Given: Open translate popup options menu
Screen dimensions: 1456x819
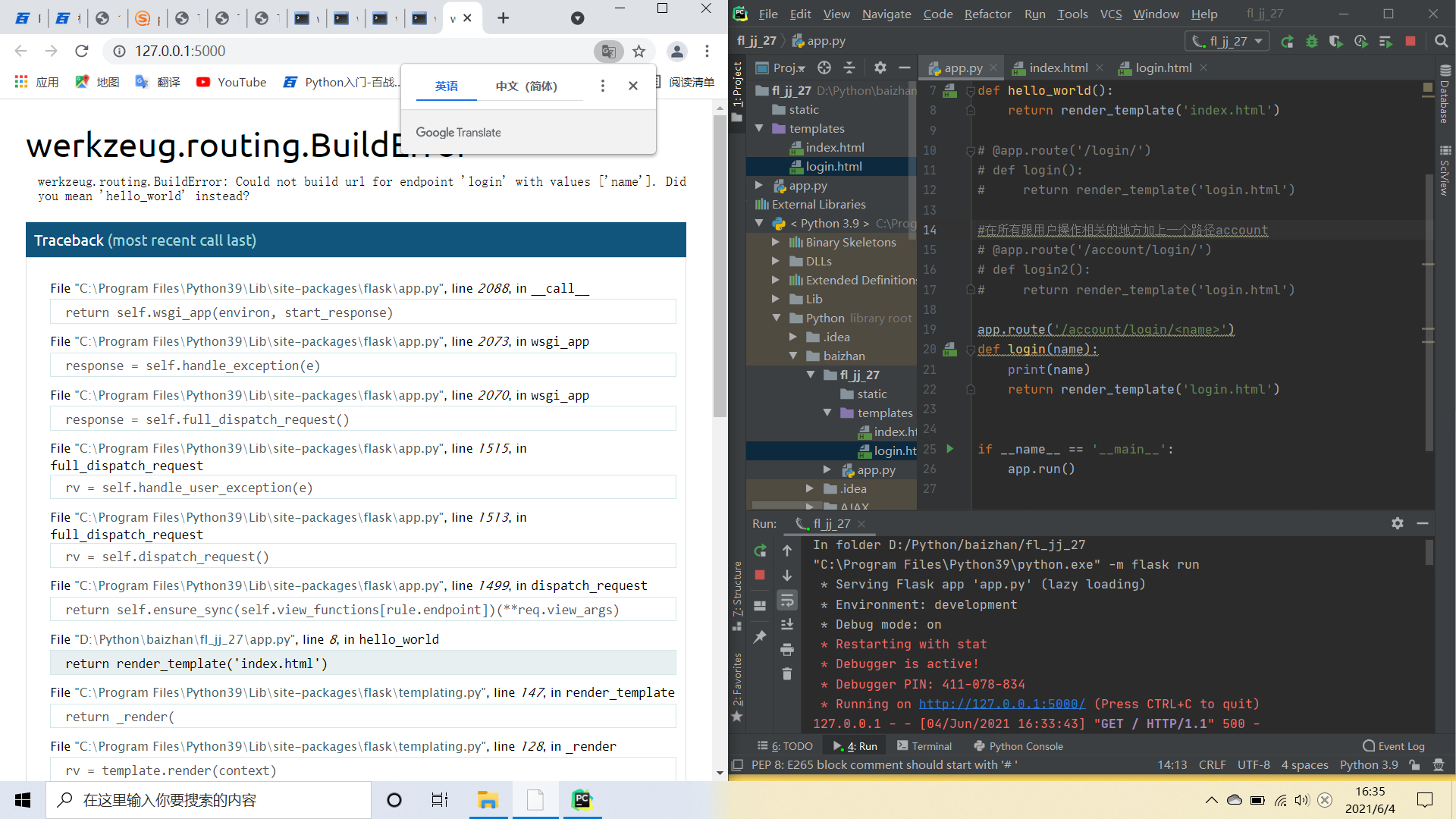Looking at the screenshot, I should tap(603, 86).
